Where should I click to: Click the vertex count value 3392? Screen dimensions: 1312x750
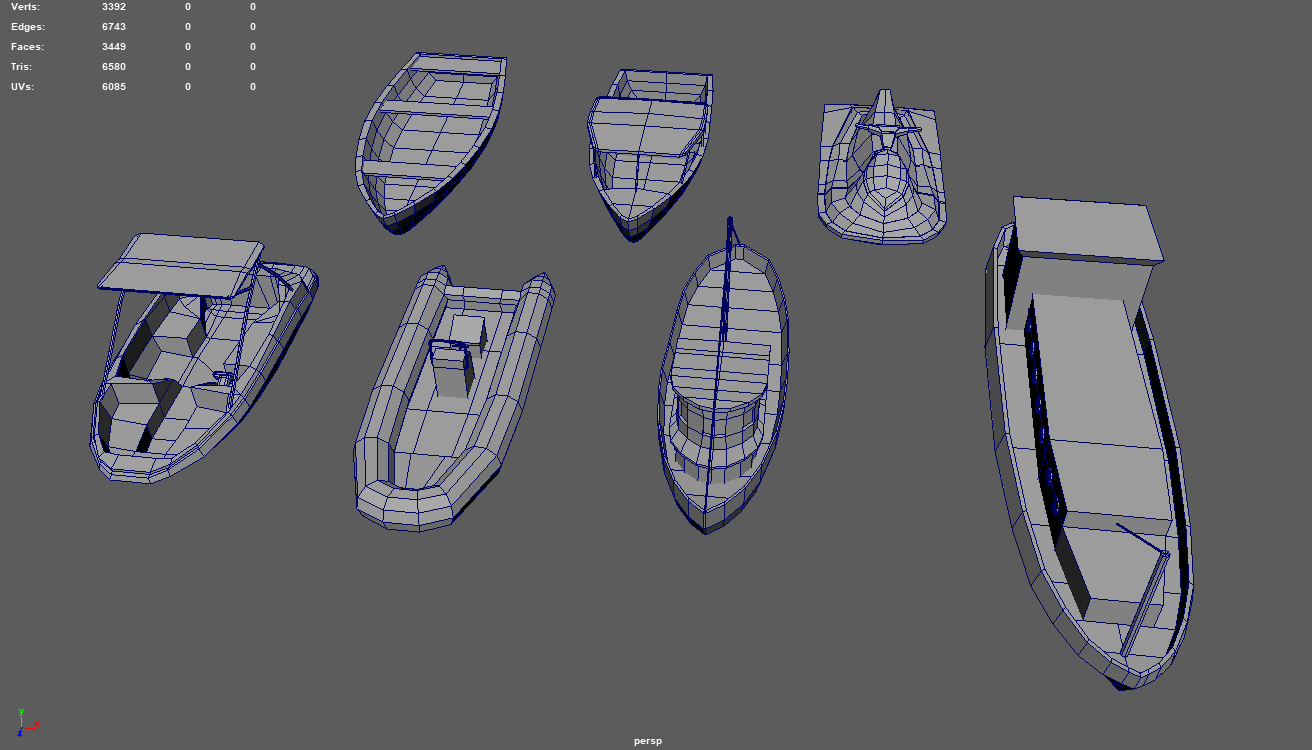(114, 7)
